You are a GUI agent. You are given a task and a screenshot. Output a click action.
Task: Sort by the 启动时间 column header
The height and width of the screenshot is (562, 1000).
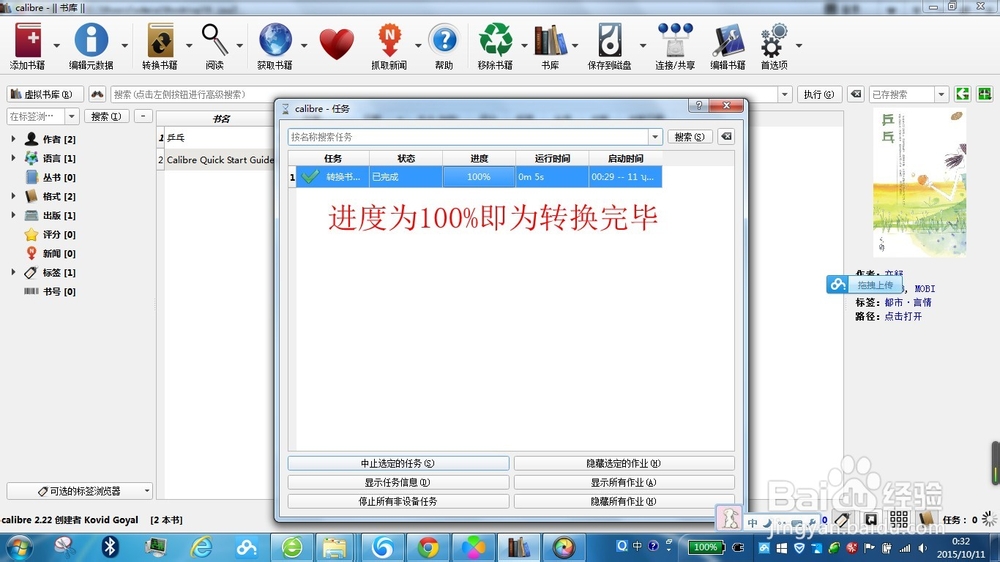(x=626, y=158)
